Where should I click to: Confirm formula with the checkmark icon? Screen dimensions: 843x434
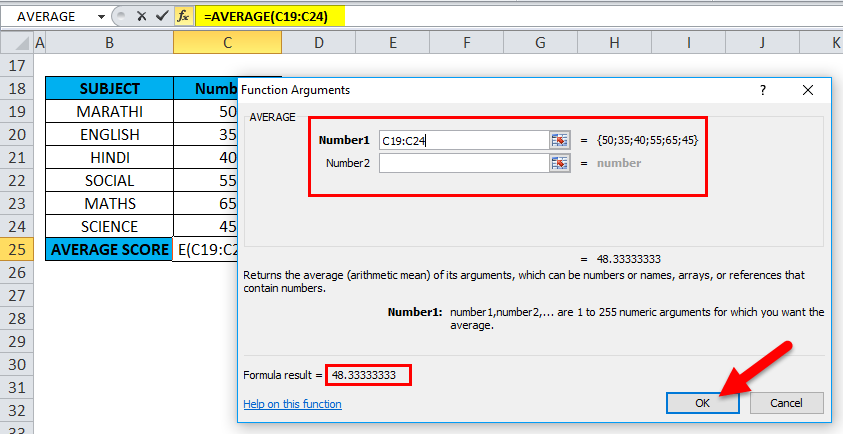coord(162,17)
